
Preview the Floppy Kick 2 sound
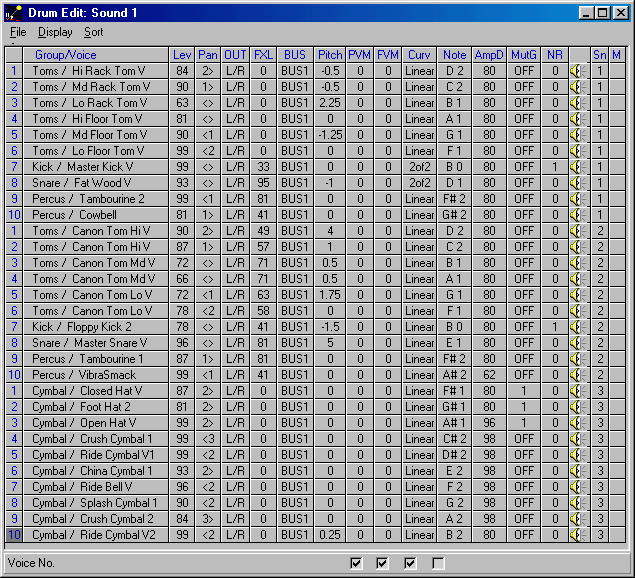pos(577,327)
